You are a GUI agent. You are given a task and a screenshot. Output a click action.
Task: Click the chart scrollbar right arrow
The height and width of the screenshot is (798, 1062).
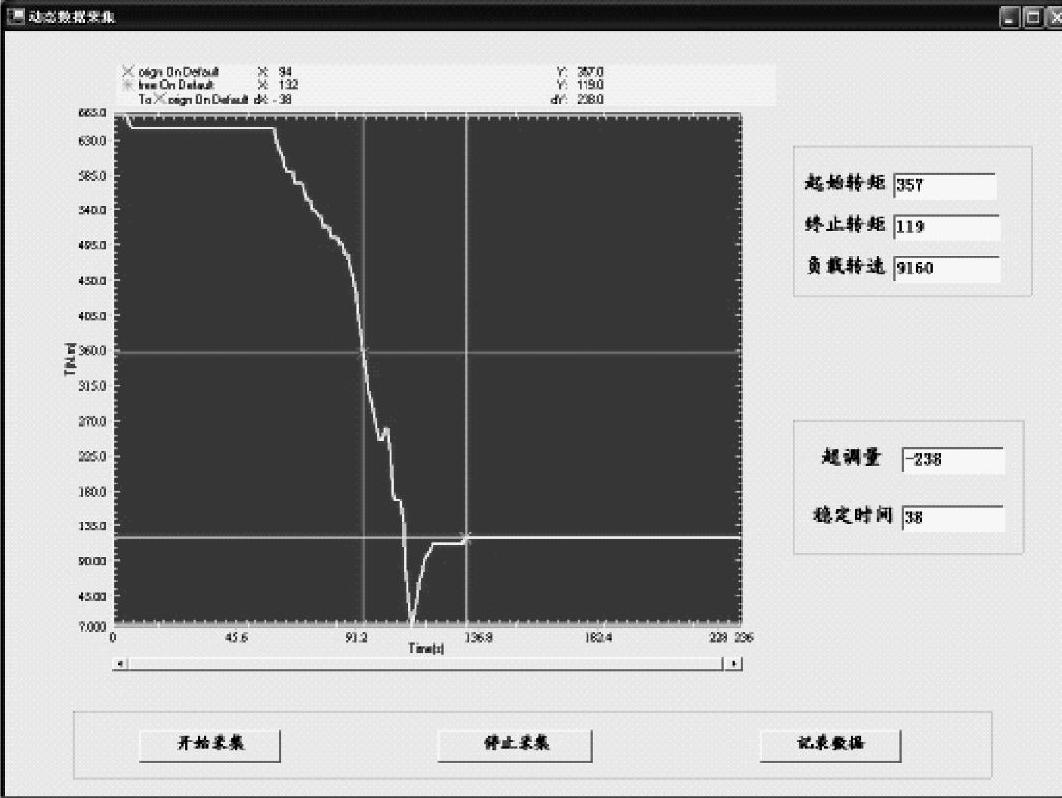(733, 663)
